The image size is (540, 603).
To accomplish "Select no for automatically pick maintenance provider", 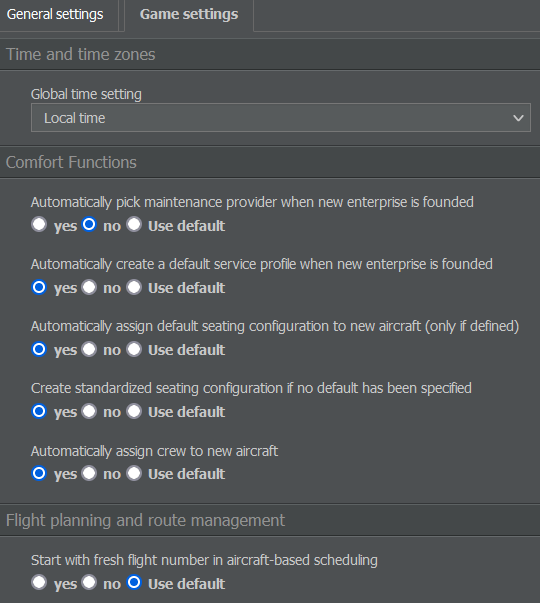I will coord(89,225).
